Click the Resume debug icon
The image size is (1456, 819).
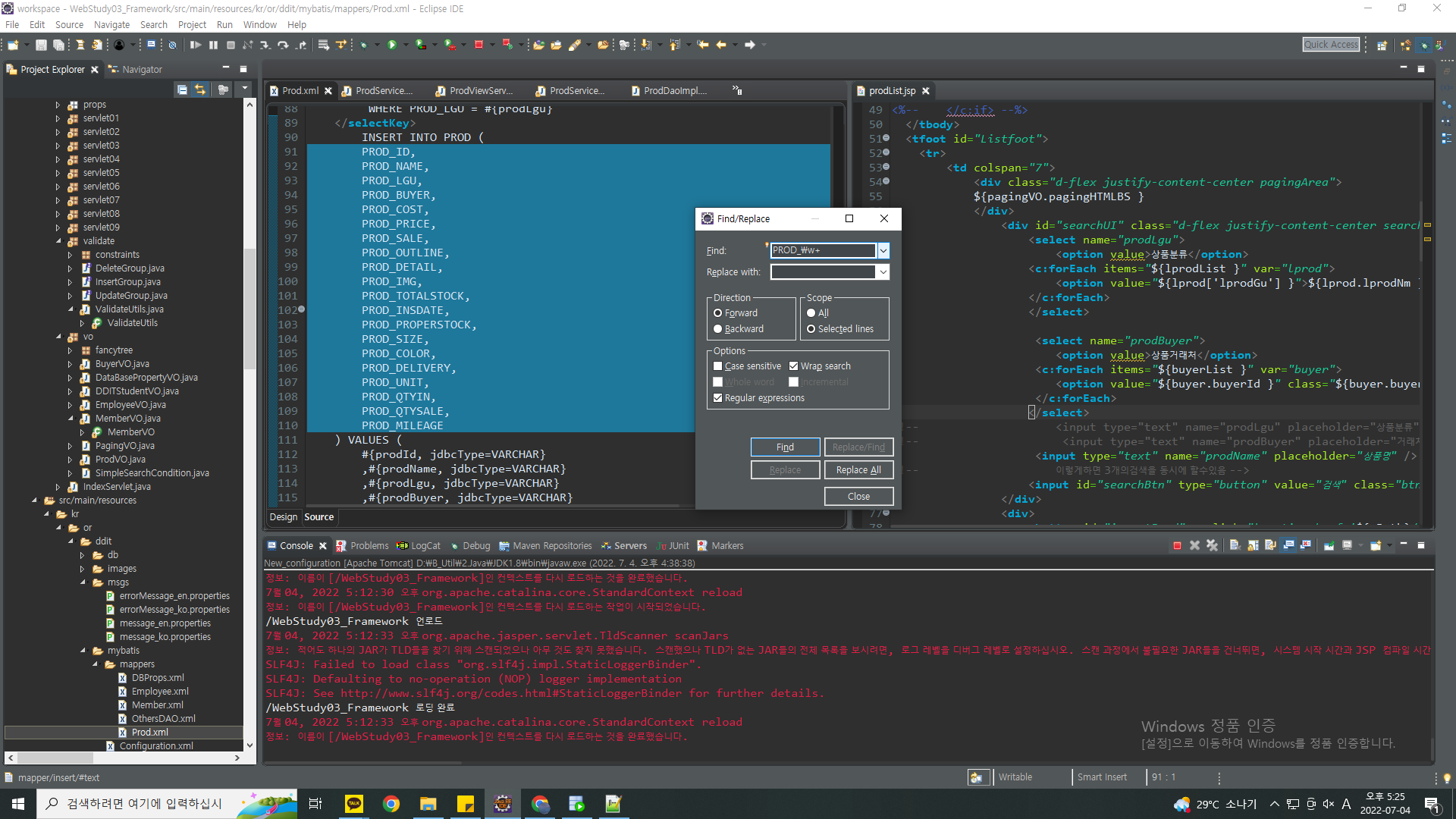coord(196,45)
